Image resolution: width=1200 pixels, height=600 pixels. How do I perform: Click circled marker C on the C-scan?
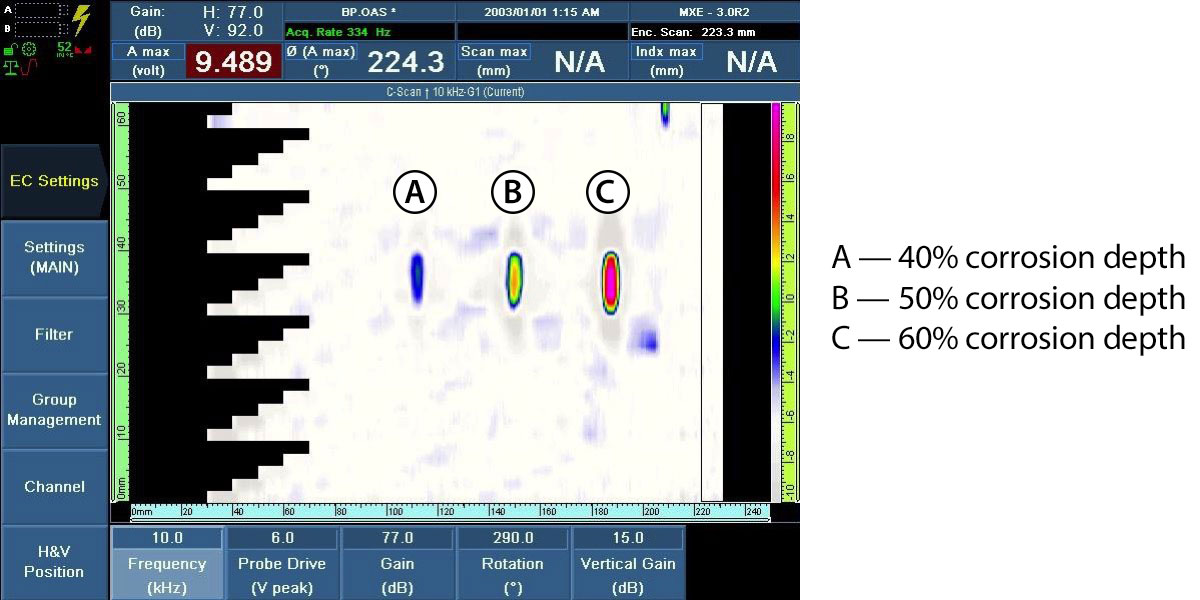(607, 193)
